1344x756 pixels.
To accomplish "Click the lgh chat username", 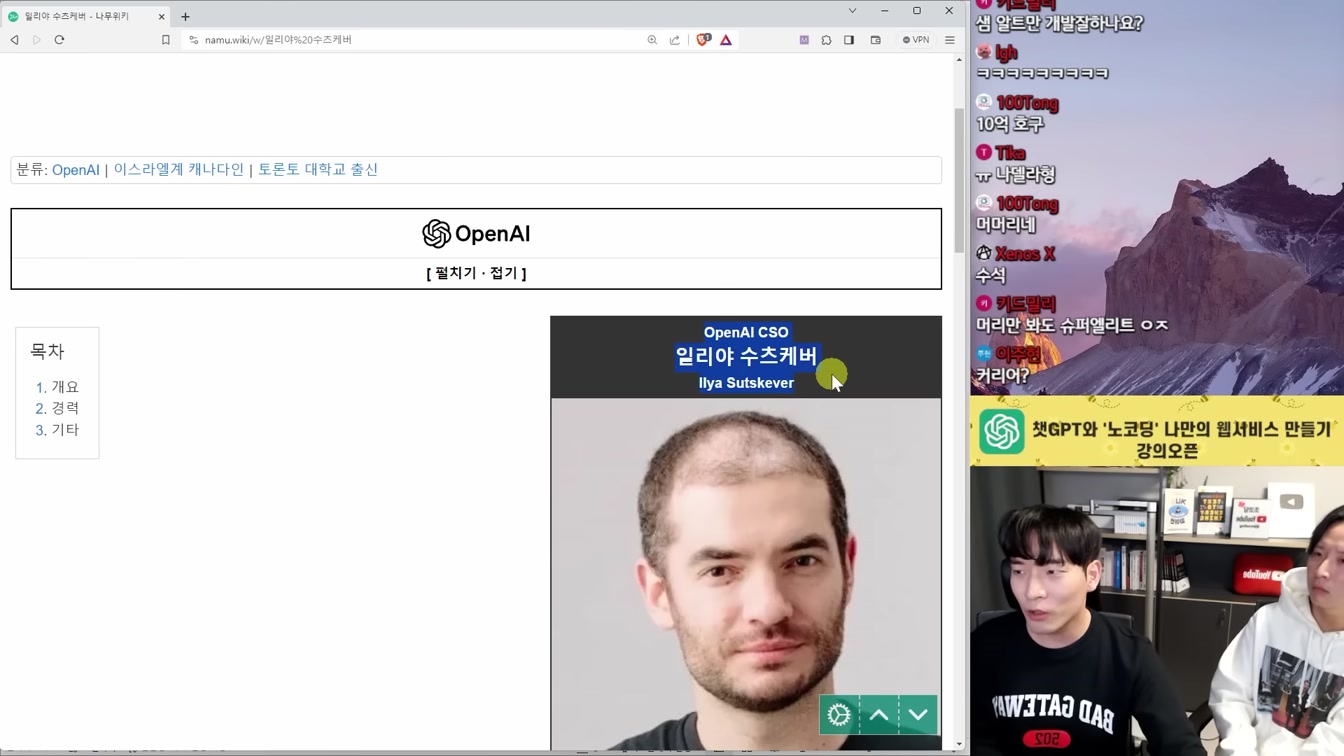I will tap(1006, 53).
